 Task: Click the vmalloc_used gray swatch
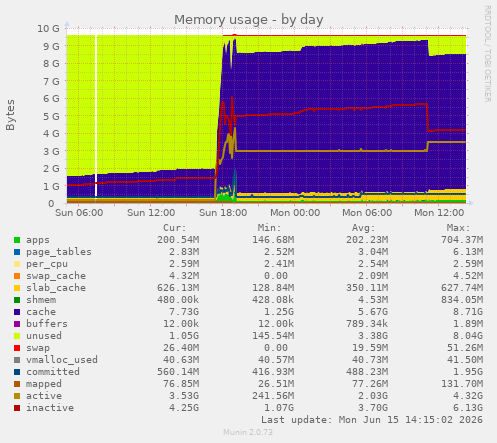point(17,360)
